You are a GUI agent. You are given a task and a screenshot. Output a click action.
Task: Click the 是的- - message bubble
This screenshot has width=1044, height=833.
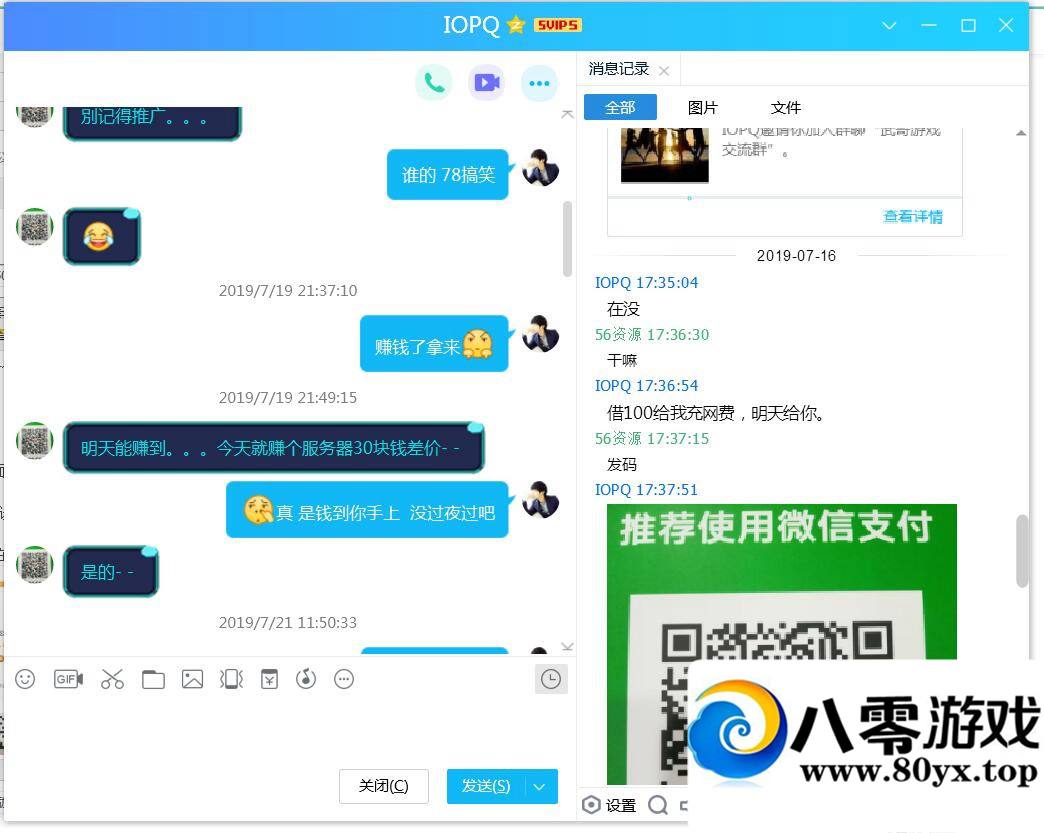(x=111, y=571)
